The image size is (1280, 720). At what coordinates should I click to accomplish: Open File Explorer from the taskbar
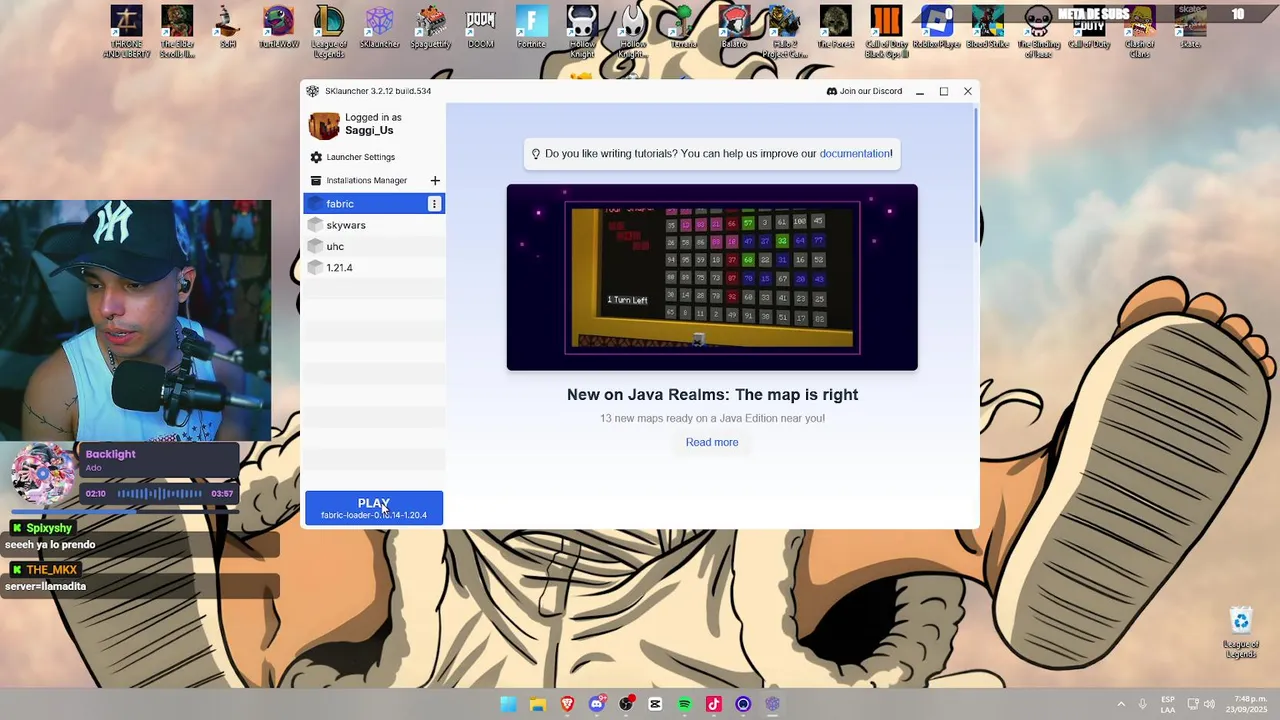538,704
